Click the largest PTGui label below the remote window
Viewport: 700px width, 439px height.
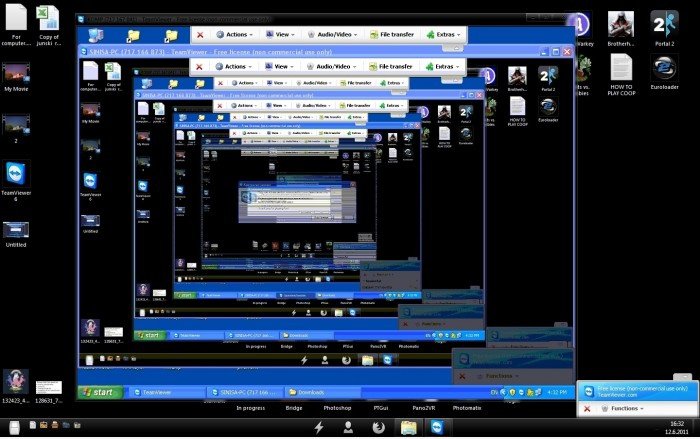(x=381, y=408)
